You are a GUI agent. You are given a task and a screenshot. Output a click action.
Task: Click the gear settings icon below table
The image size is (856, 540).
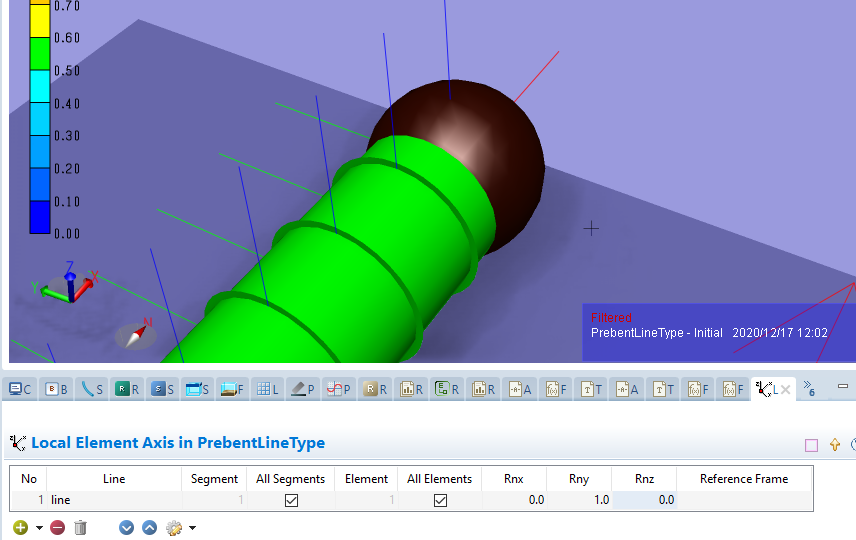tap(175, 527)
